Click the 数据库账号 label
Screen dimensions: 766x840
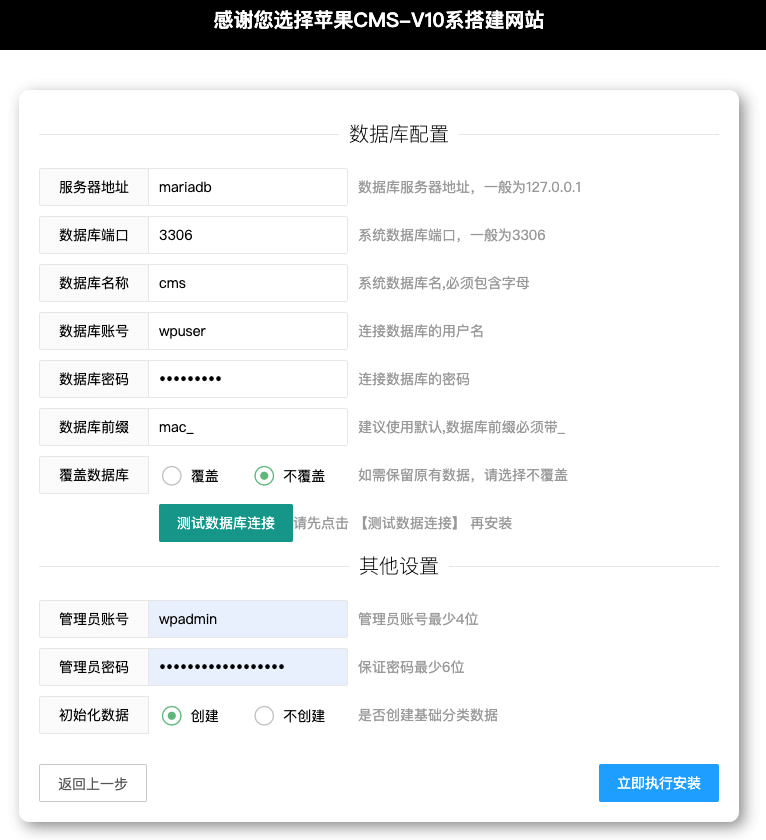(x=94, y=331)
